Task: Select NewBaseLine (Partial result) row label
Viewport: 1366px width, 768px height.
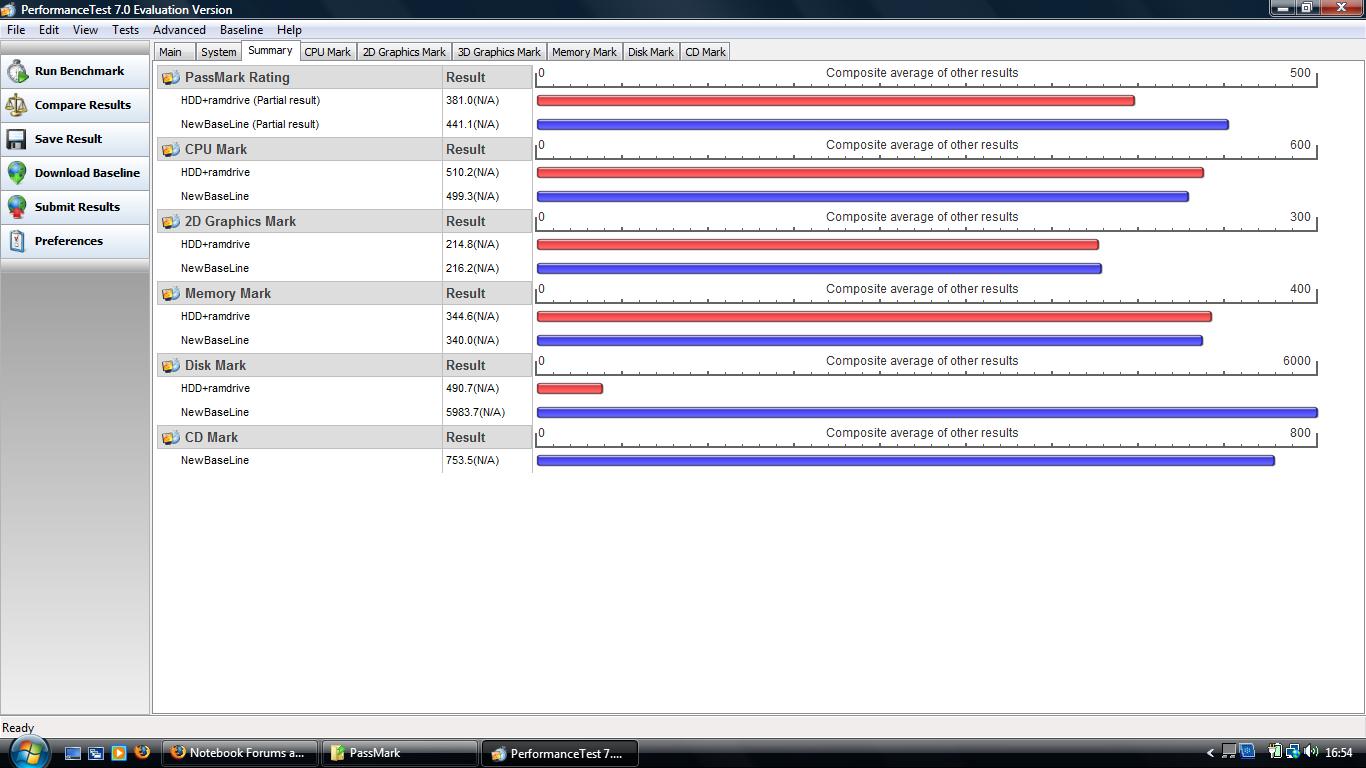Action: click(x=250, y=124)
